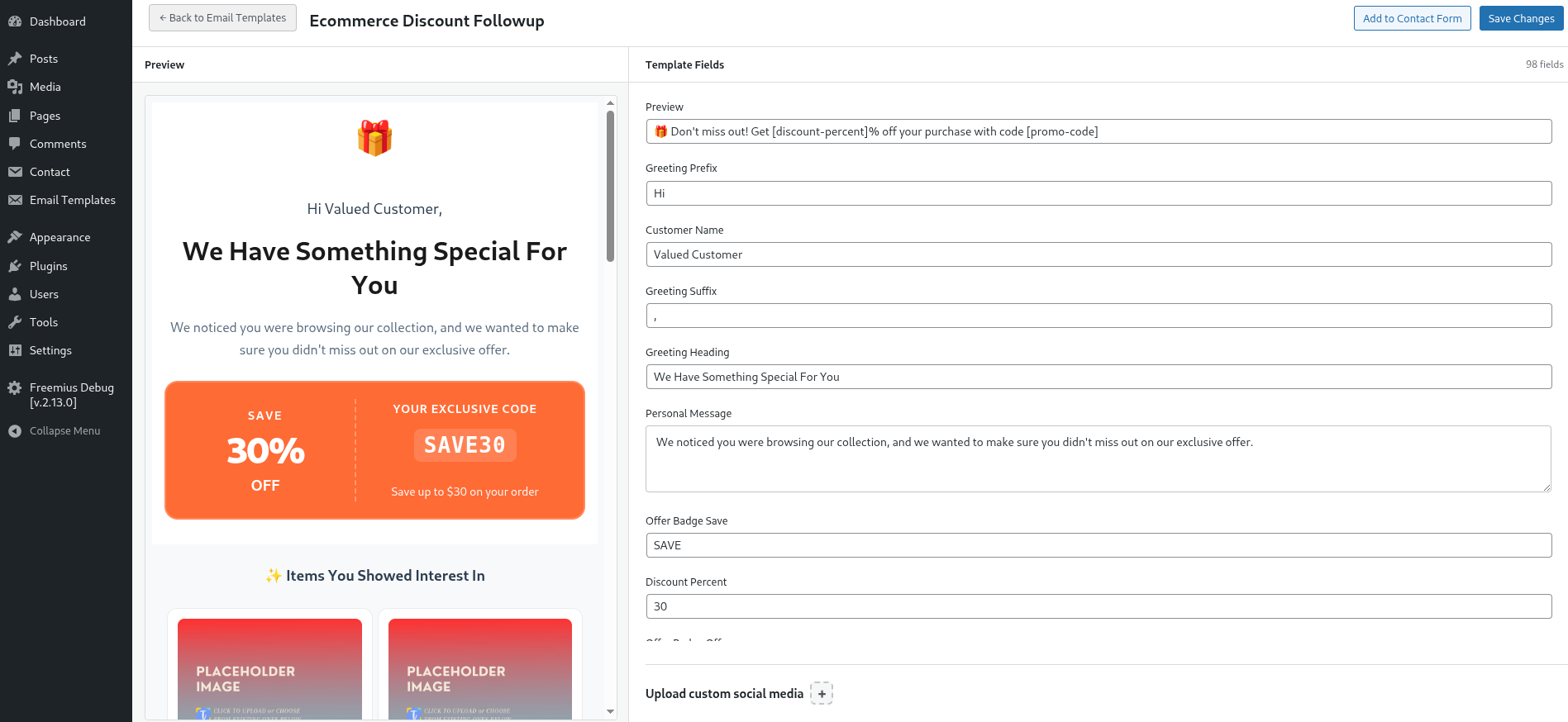Open the Email Templates menu item
This screenshot has width=1568, height=722.
click(x=72, y=200)
